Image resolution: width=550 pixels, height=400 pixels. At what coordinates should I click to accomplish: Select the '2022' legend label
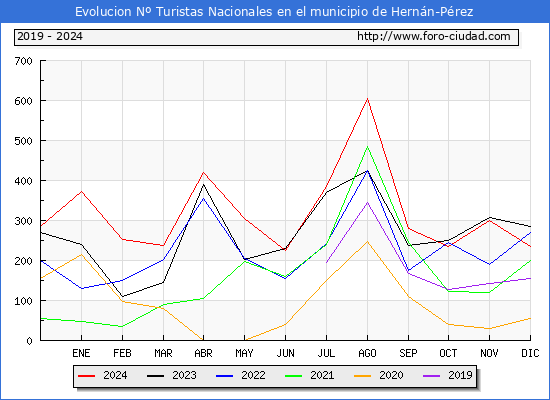[253, 375]
